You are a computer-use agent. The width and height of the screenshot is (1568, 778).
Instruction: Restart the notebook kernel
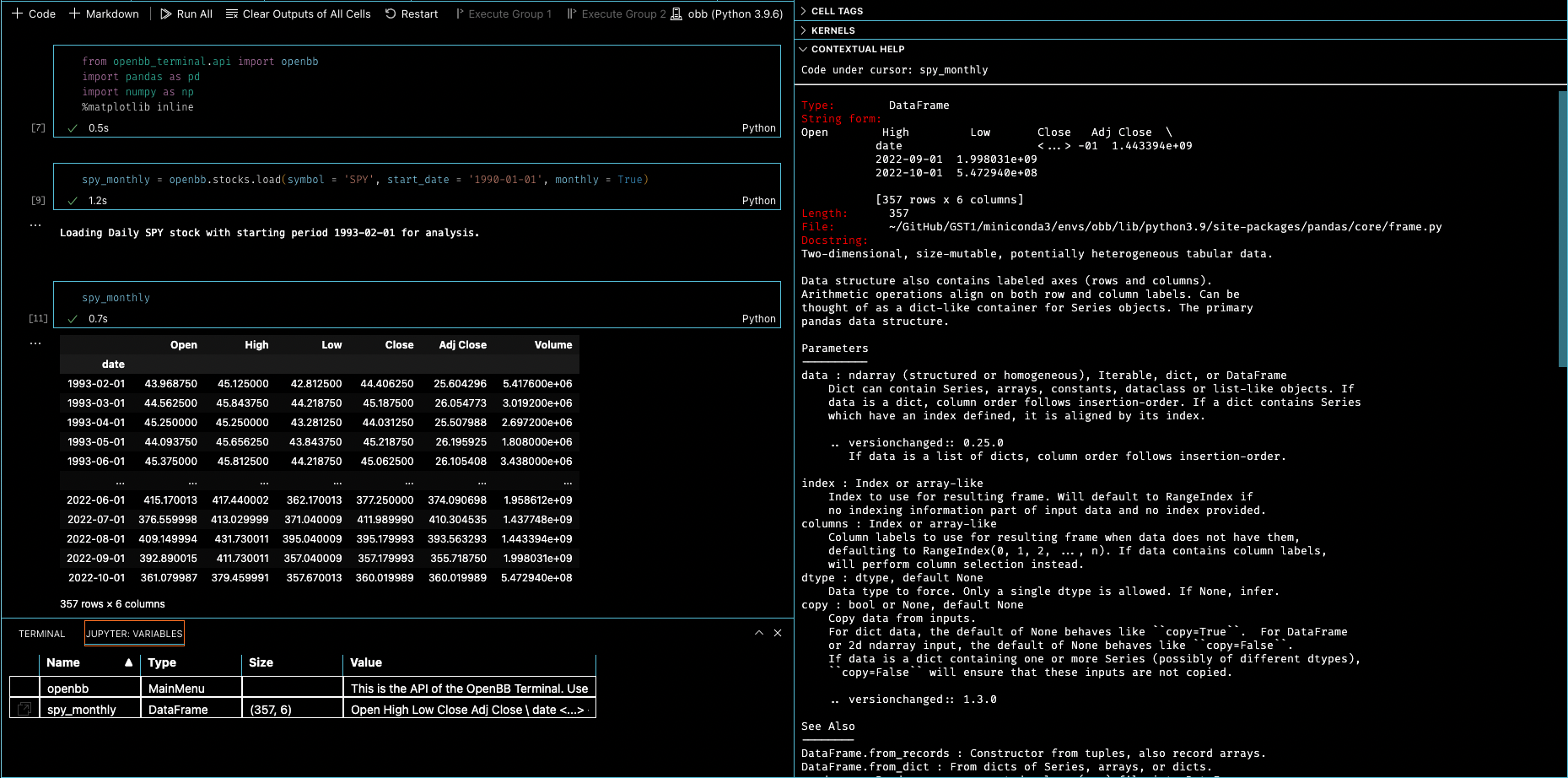pyautogui.click(x=412, y=14)
